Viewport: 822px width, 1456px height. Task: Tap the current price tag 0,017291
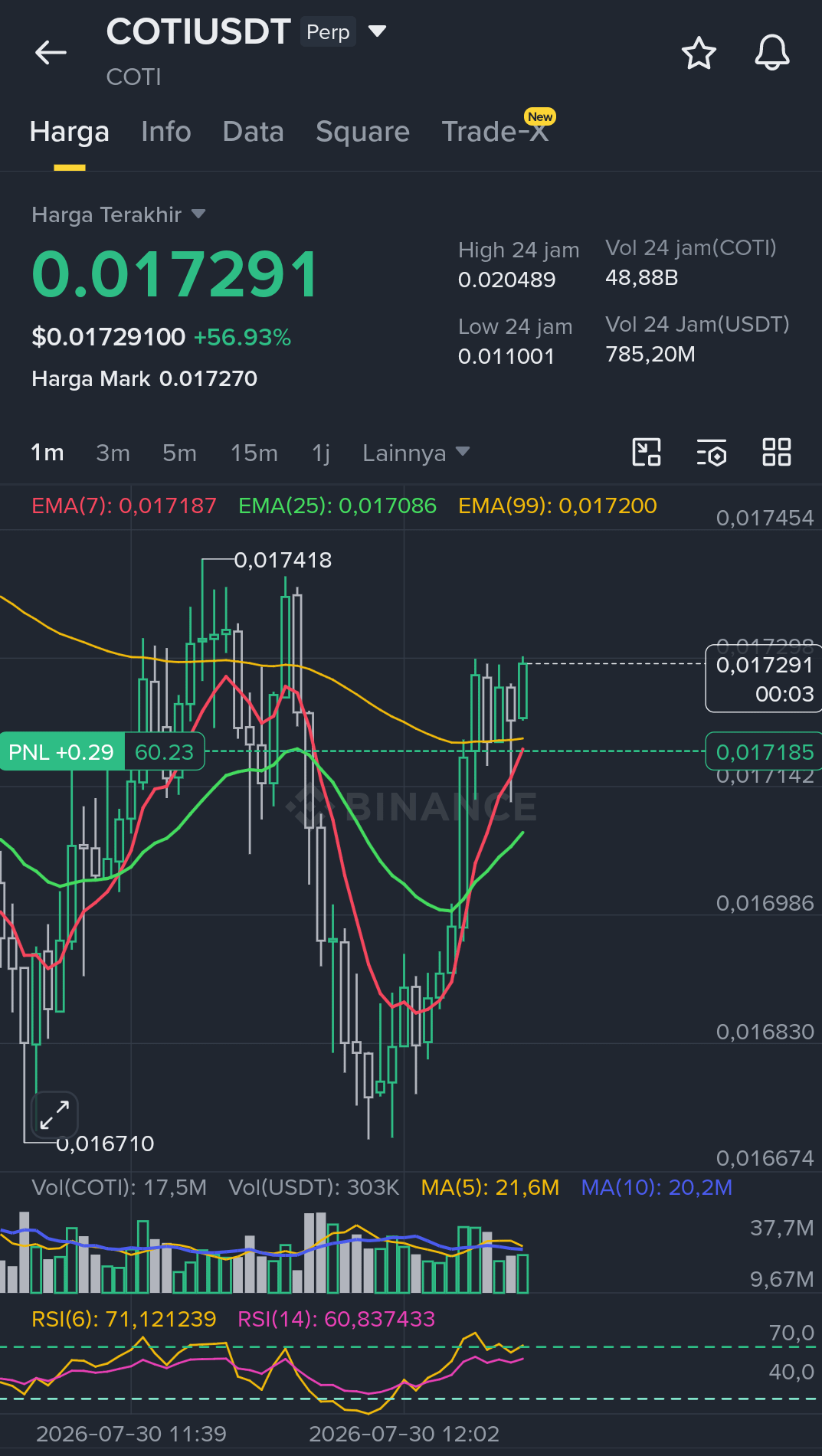(764, 679)
